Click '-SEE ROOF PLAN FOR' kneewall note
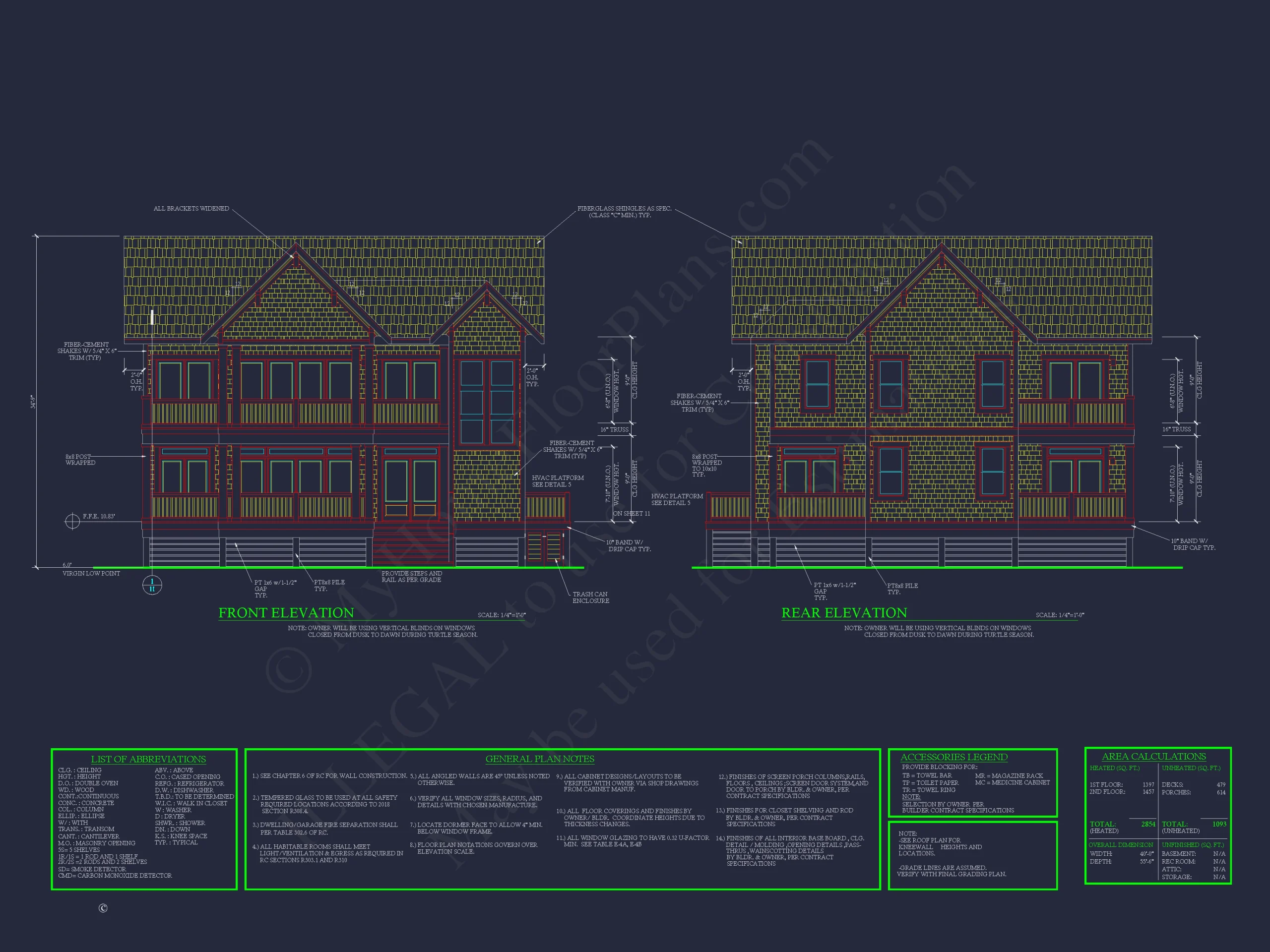Screen dimensions: 1270x952 [x=930, y=840]
